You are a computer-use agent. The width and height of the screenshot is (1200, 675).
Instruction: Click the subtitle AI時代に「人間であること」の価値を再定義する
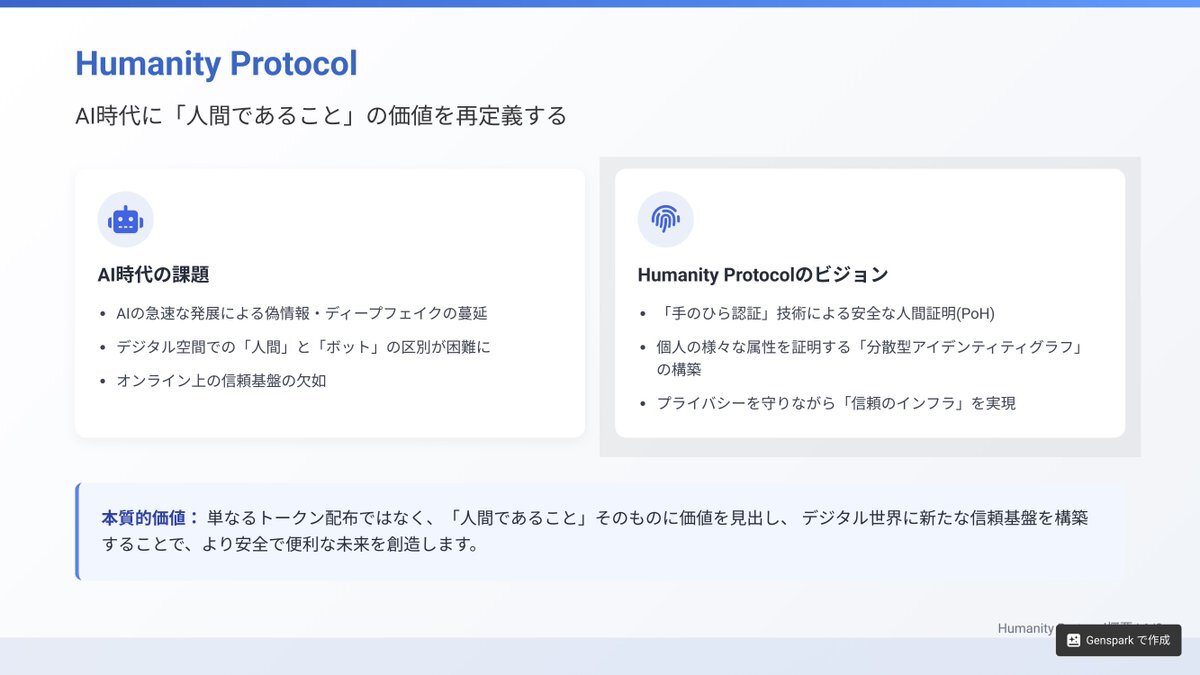(321, 116)
